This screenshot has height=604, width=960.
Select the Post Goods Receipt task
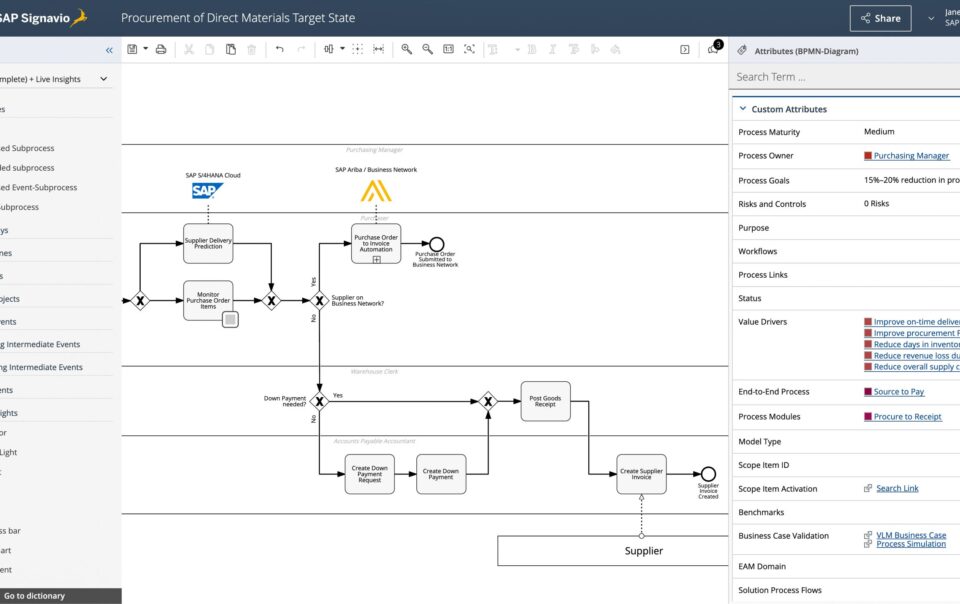(546, 401)
